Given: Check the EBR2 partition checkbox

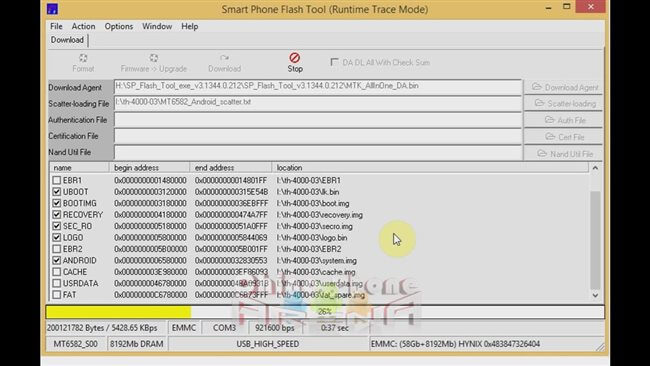Looking at the screenshot, I should click(57, 249).
